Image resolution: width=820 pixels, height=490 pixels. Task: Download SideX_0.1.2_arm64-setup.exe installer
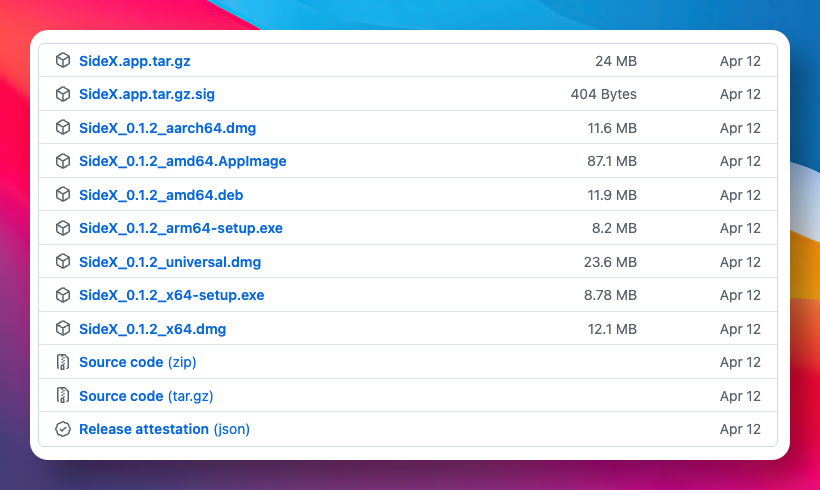tap(181, 228)
